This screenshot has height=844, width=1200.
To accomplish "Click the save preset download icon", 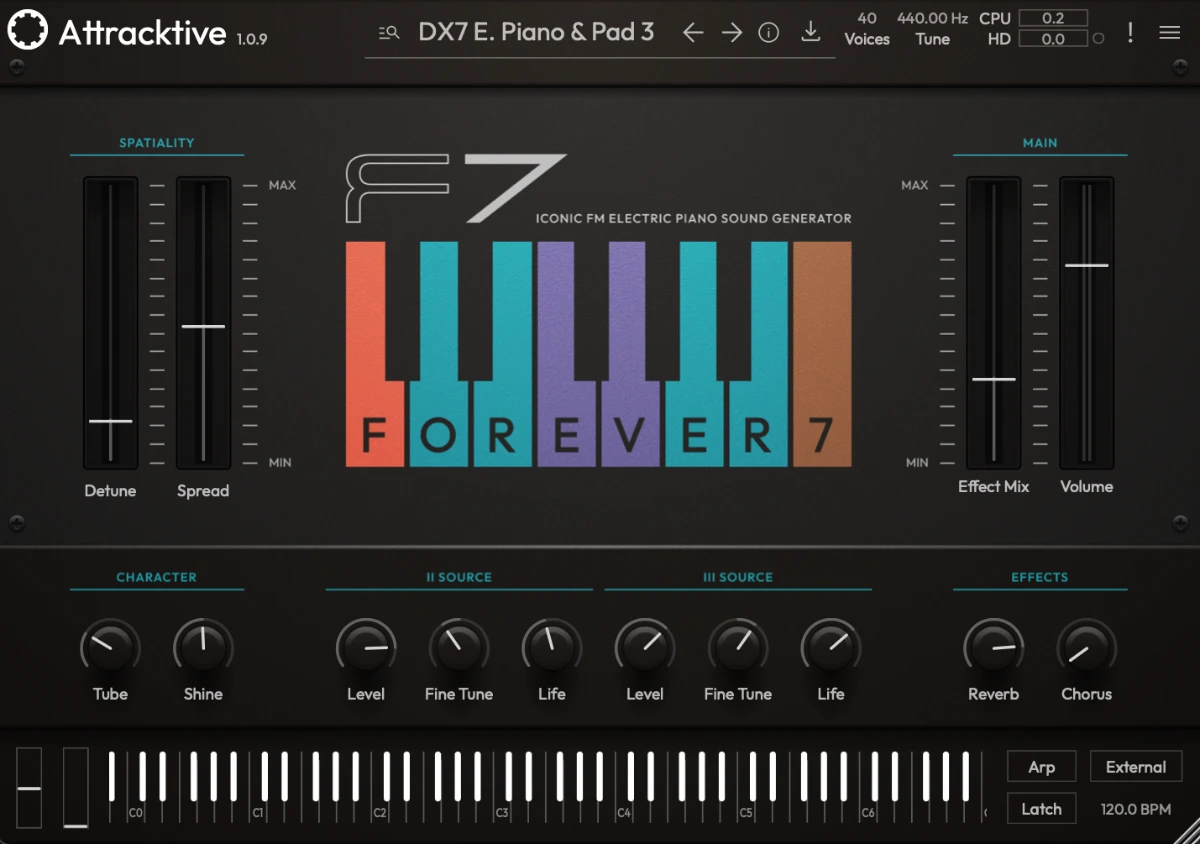I will tap(810, 31).
